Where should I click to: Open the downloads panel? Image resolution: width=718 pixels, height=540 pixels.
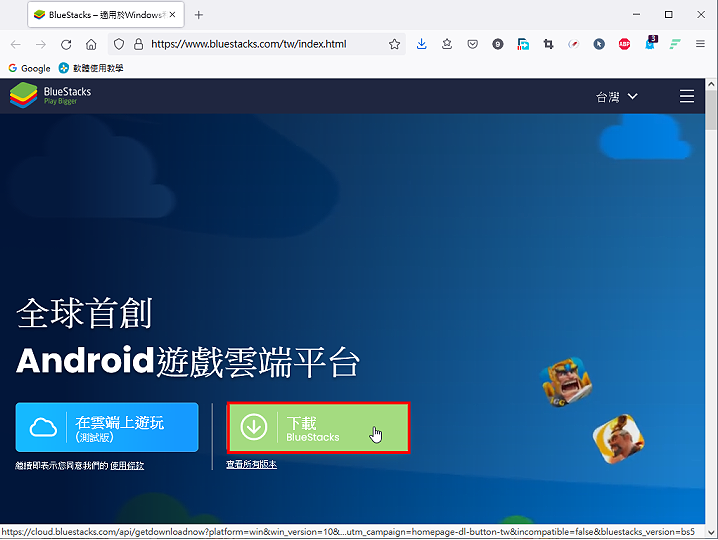point(422,44)
